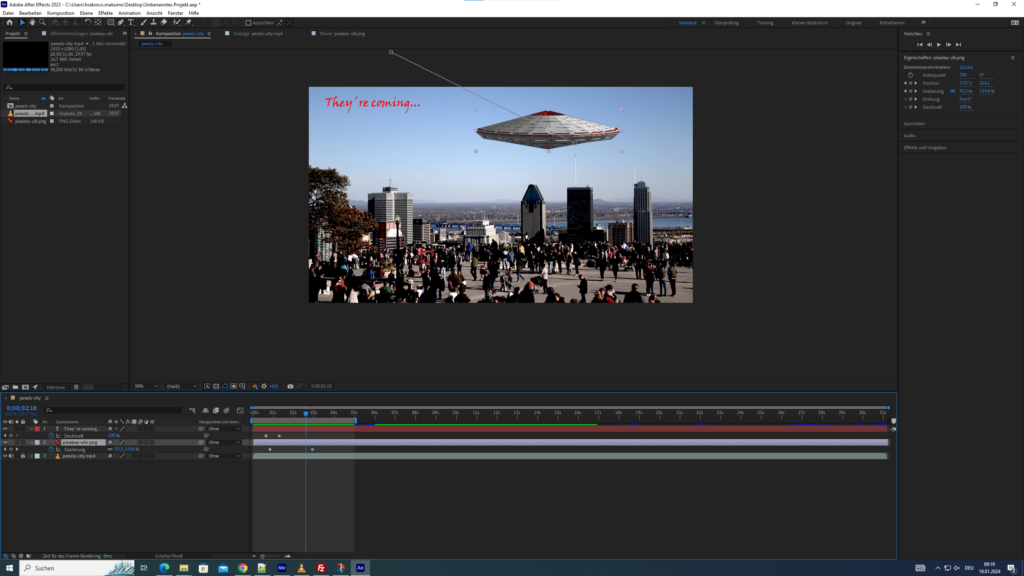
Task: Jump to the last frame in Vorschau
Action: (958, 44)
